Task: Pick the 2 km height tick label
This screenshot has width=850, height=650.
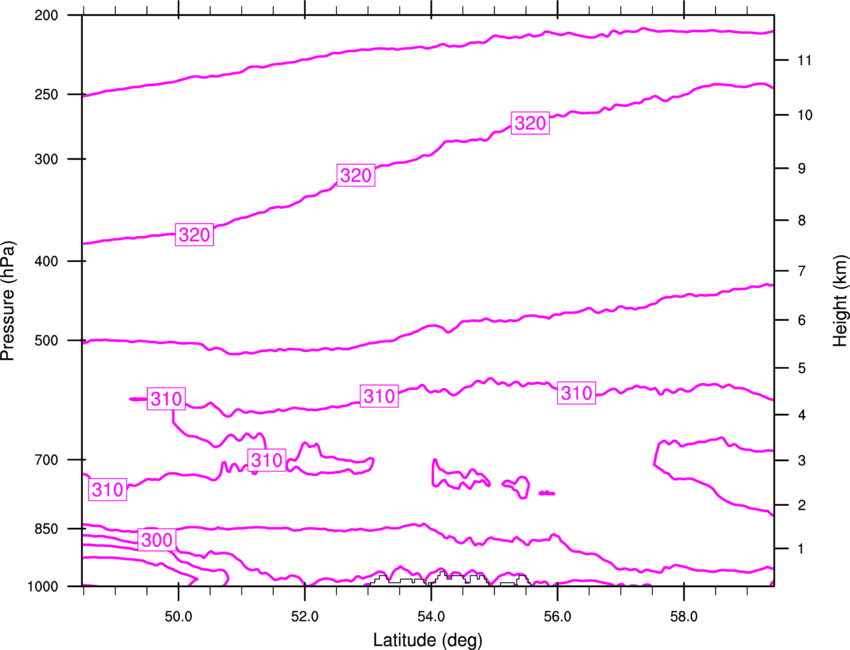Action: pyautogui.click(x=801, y=505)
